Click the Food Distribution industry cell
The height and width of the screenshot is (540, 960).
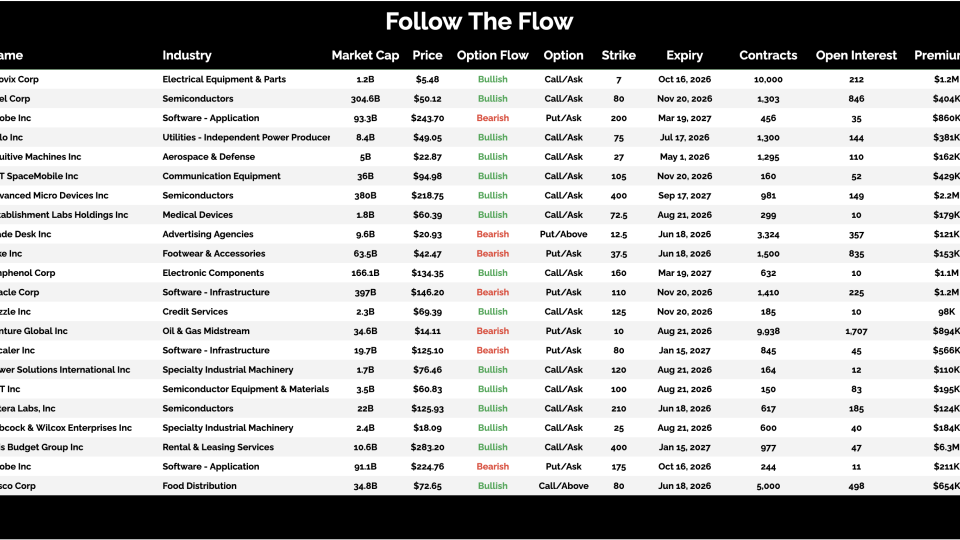point(199,486)
